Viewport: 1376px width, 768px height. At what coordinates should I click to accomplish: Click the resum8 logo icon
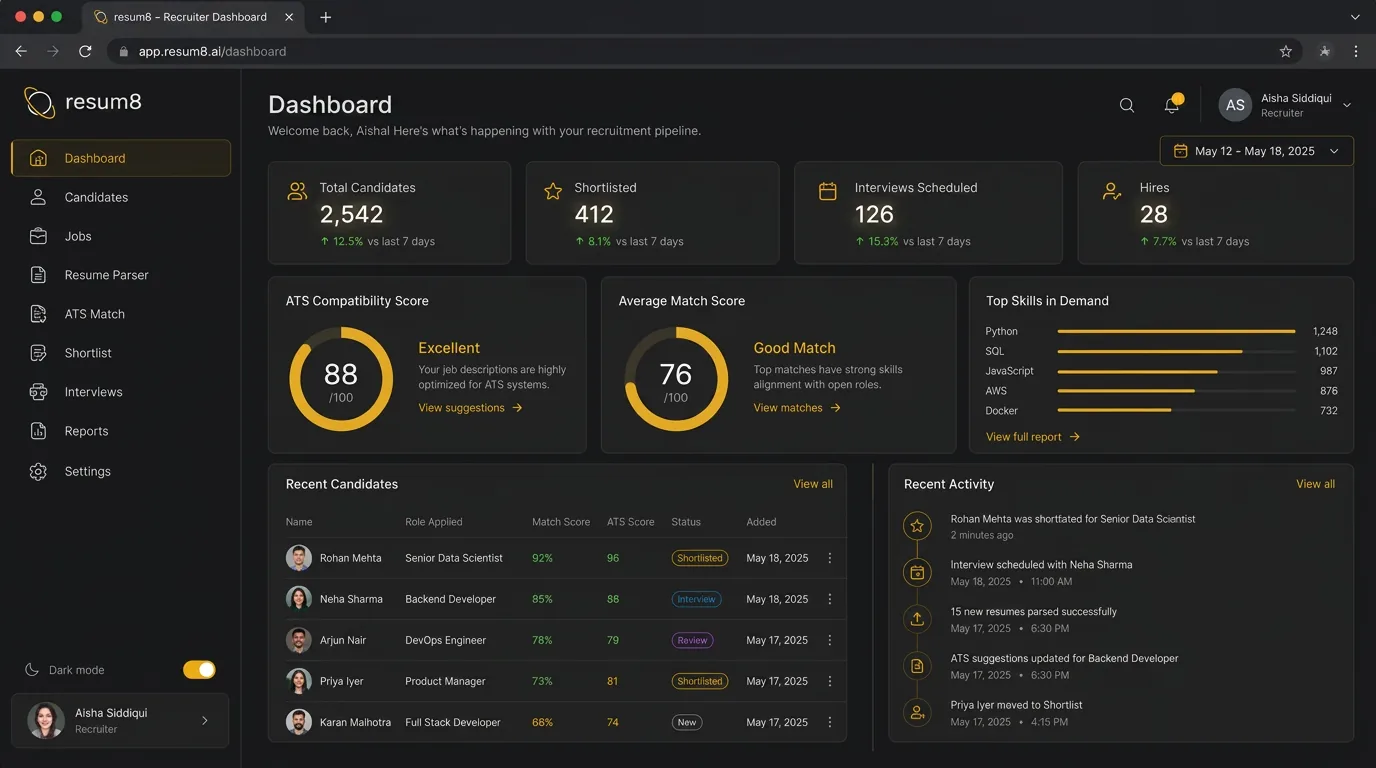tap(39, 102)
